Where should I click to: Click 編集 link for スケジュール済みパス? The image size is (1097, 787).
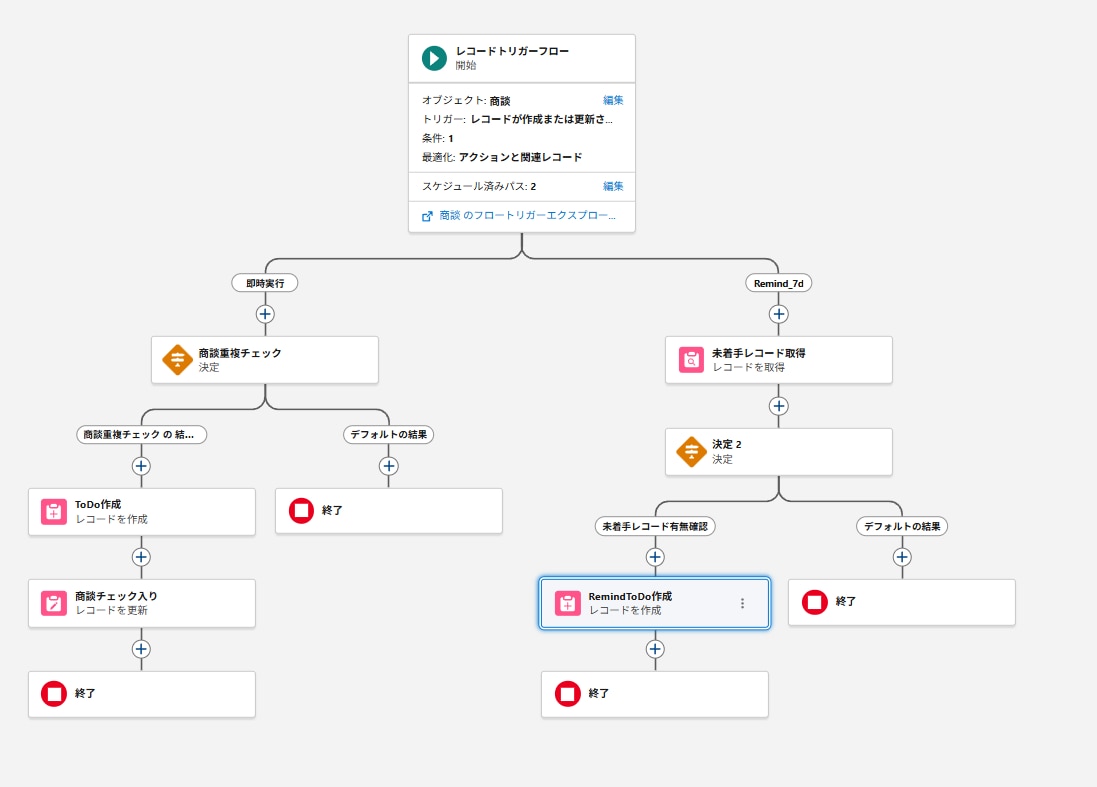click(613, 187)
